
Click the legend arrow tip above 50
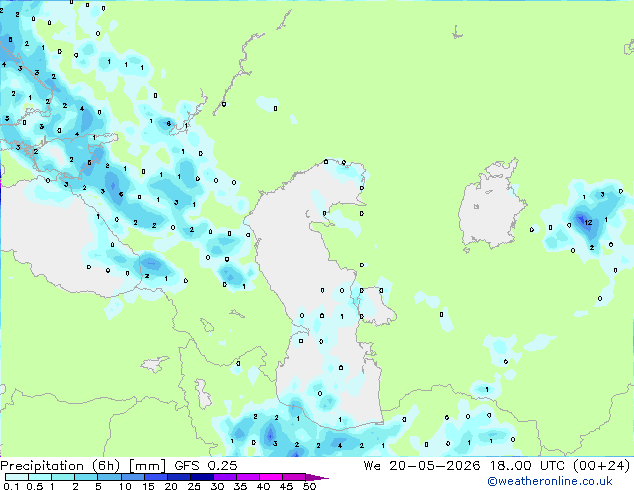click(x=317, y=477)
